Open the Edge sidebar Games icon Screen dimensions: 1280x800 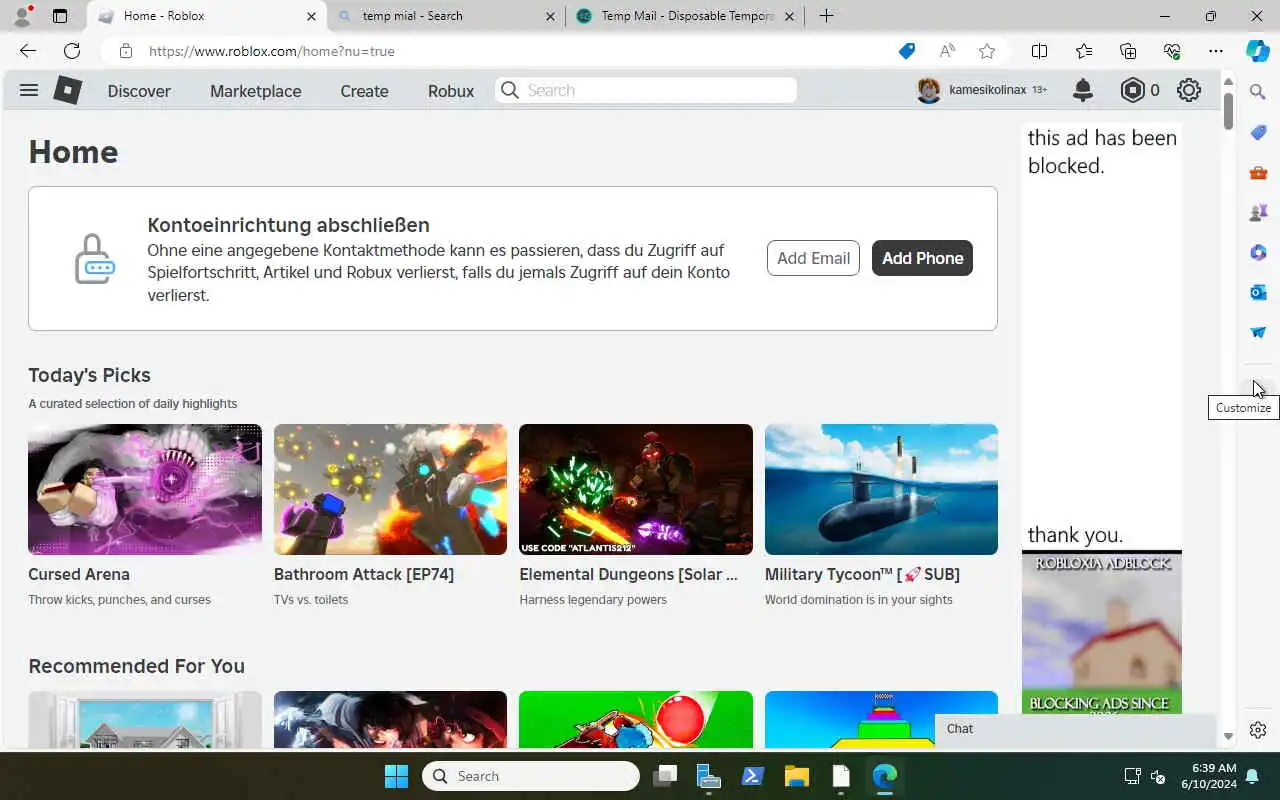(1258, 213)
